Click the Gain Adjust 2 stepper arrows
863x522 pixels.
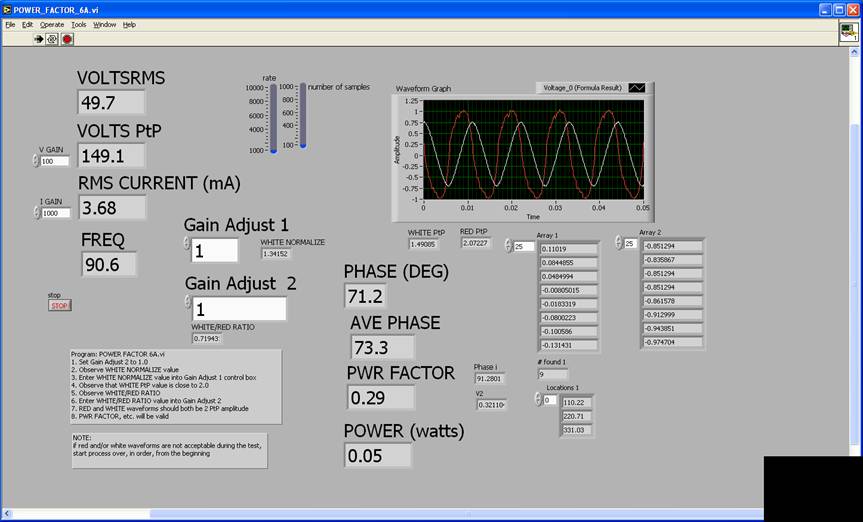coord(188,302)
